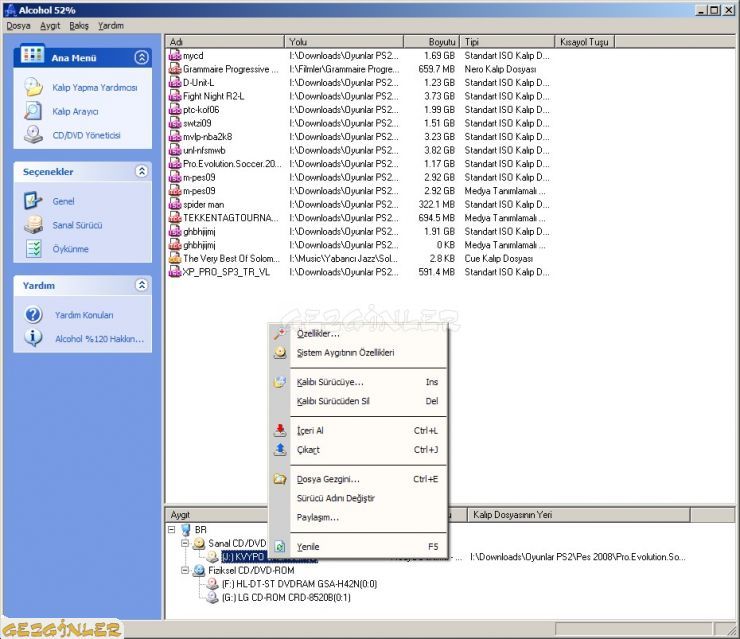
Task: Open the Bakış menu
Action: click(79, 25)
